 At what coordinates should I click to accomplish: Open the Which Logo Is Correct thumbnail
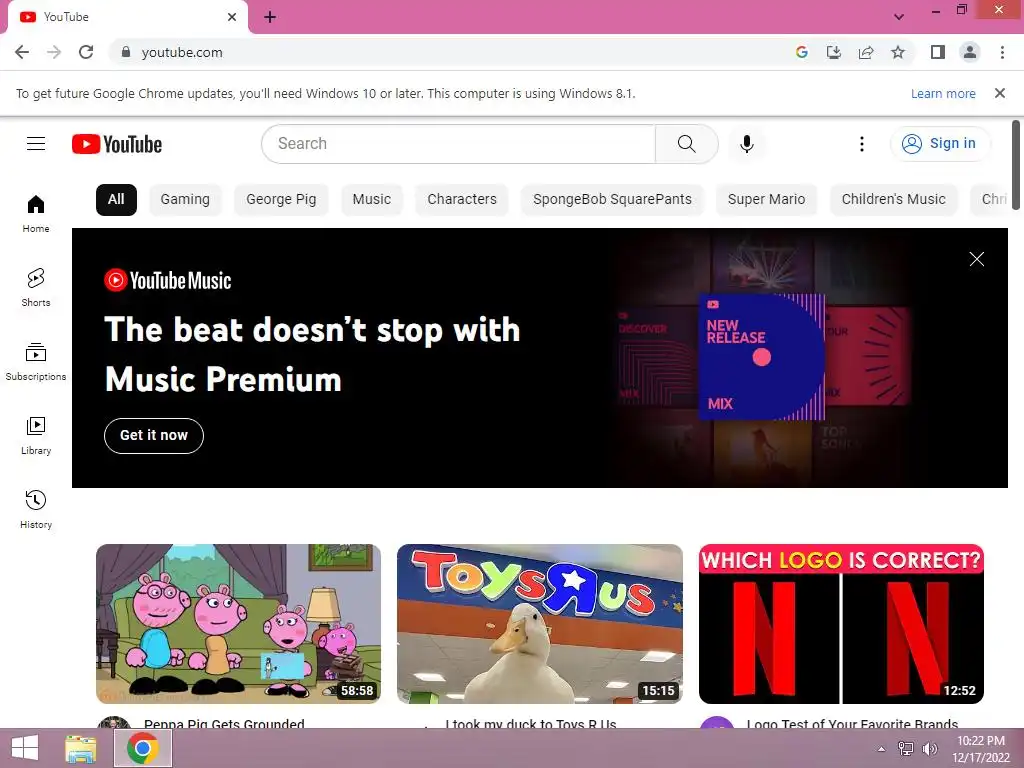point(841,624)
